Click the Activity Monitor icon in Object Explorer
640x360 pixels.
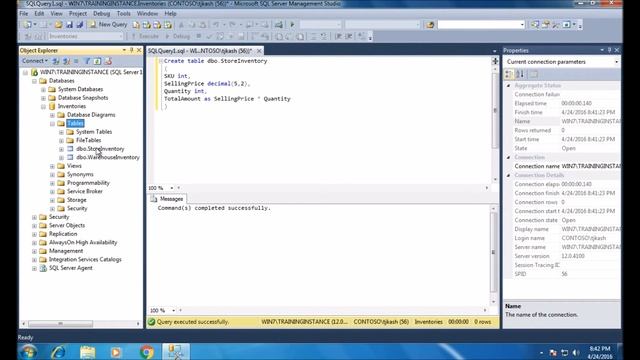[108, 61]
